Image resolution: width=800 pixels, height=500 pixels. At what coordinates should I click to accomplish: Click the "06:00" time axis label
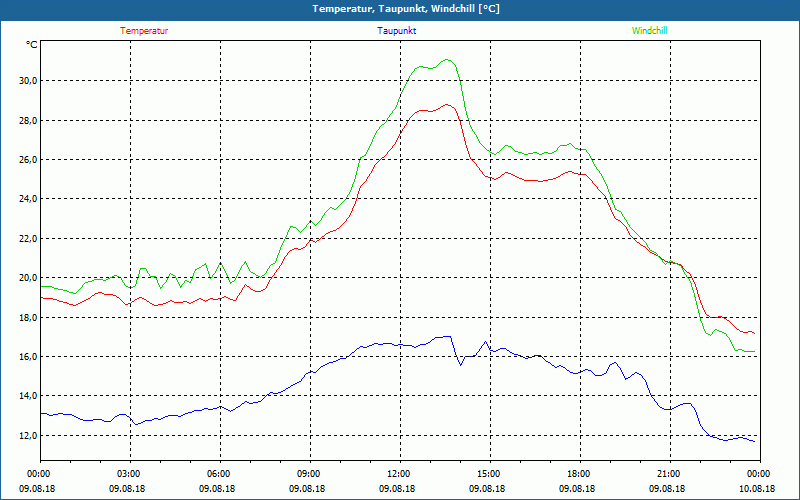[218, 474]
